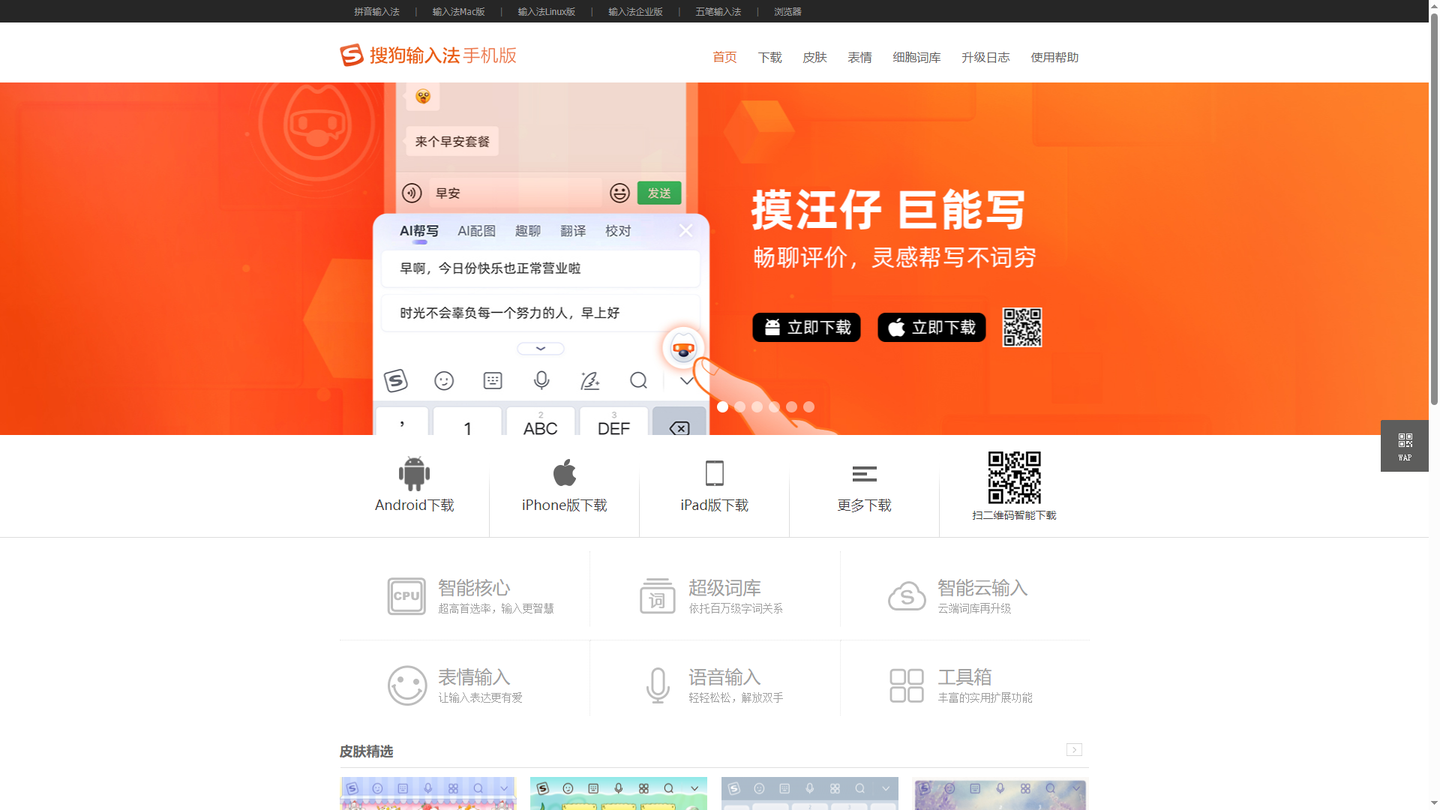Click the iPad tablet download icon
This screenshot has height=810, width=1440.
click(714, 473)
